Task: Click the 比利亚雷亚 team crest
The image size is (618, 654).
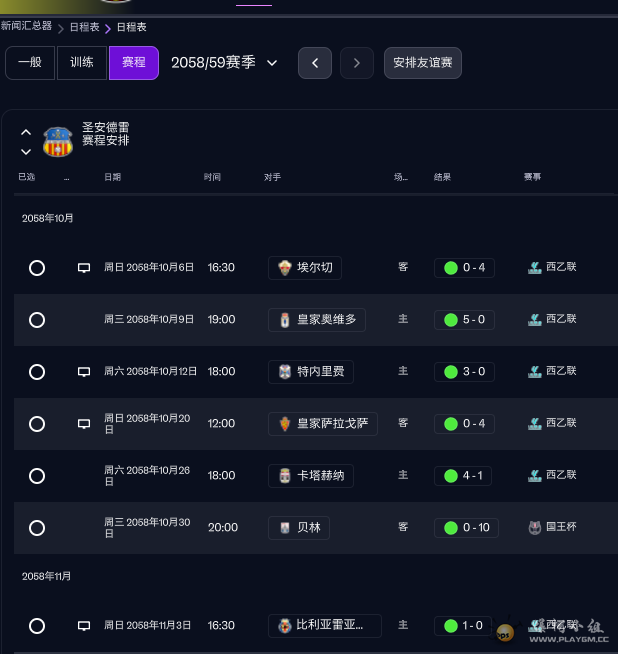Action: coord(285,626)
